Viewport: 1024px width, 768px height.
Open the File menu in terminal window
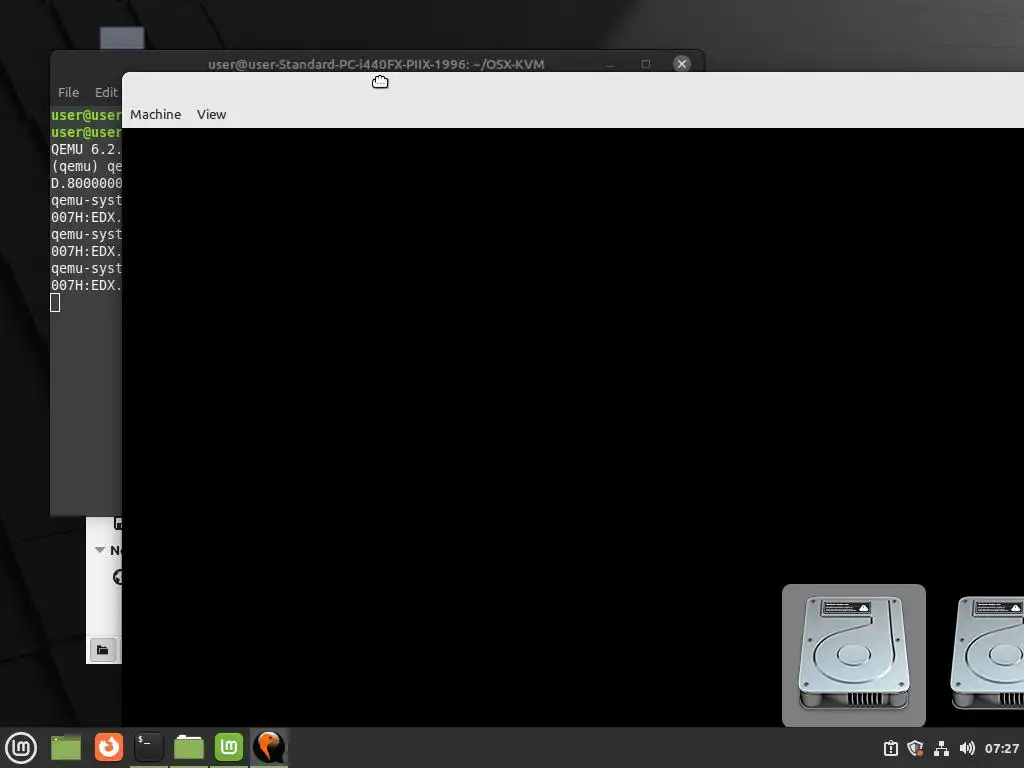coord(68,92)
